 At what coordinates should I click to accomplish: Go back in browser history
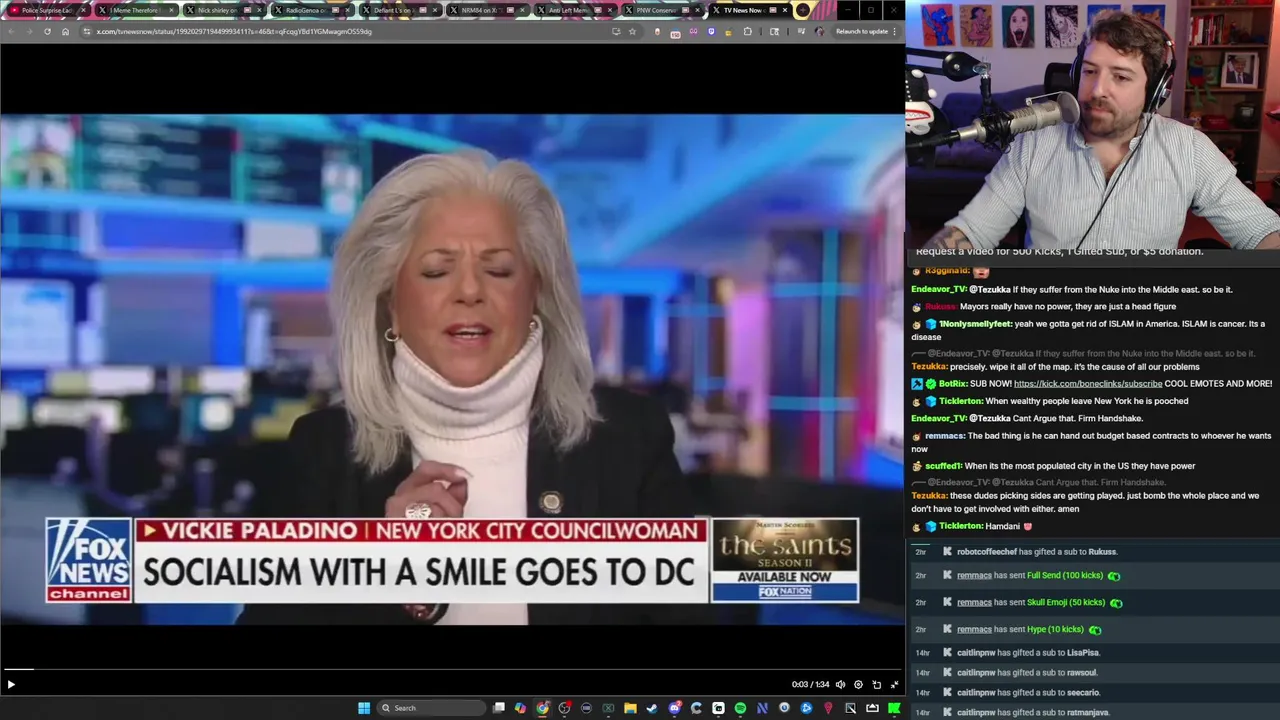pyautogui.click(x=11, y=31)
